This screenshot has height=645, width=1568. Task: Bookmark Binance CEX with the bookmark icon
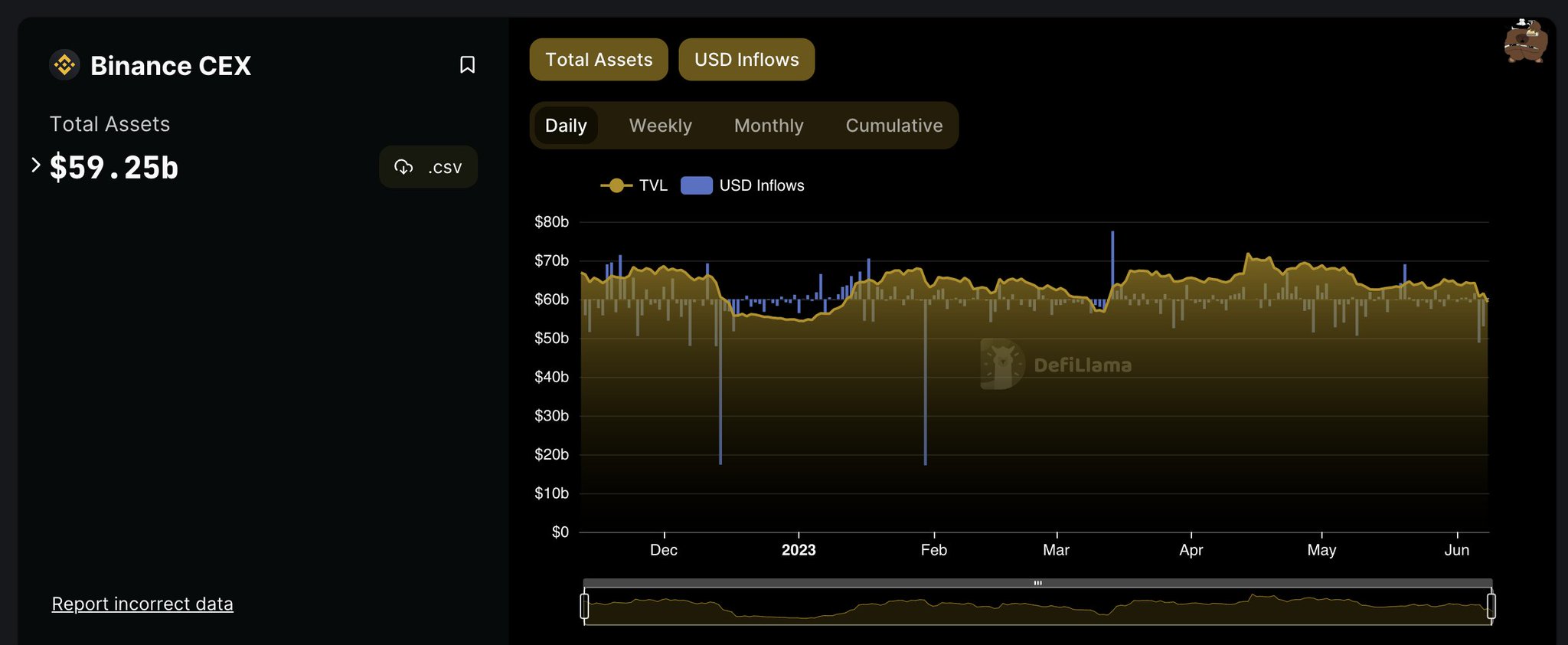point(467,65)
